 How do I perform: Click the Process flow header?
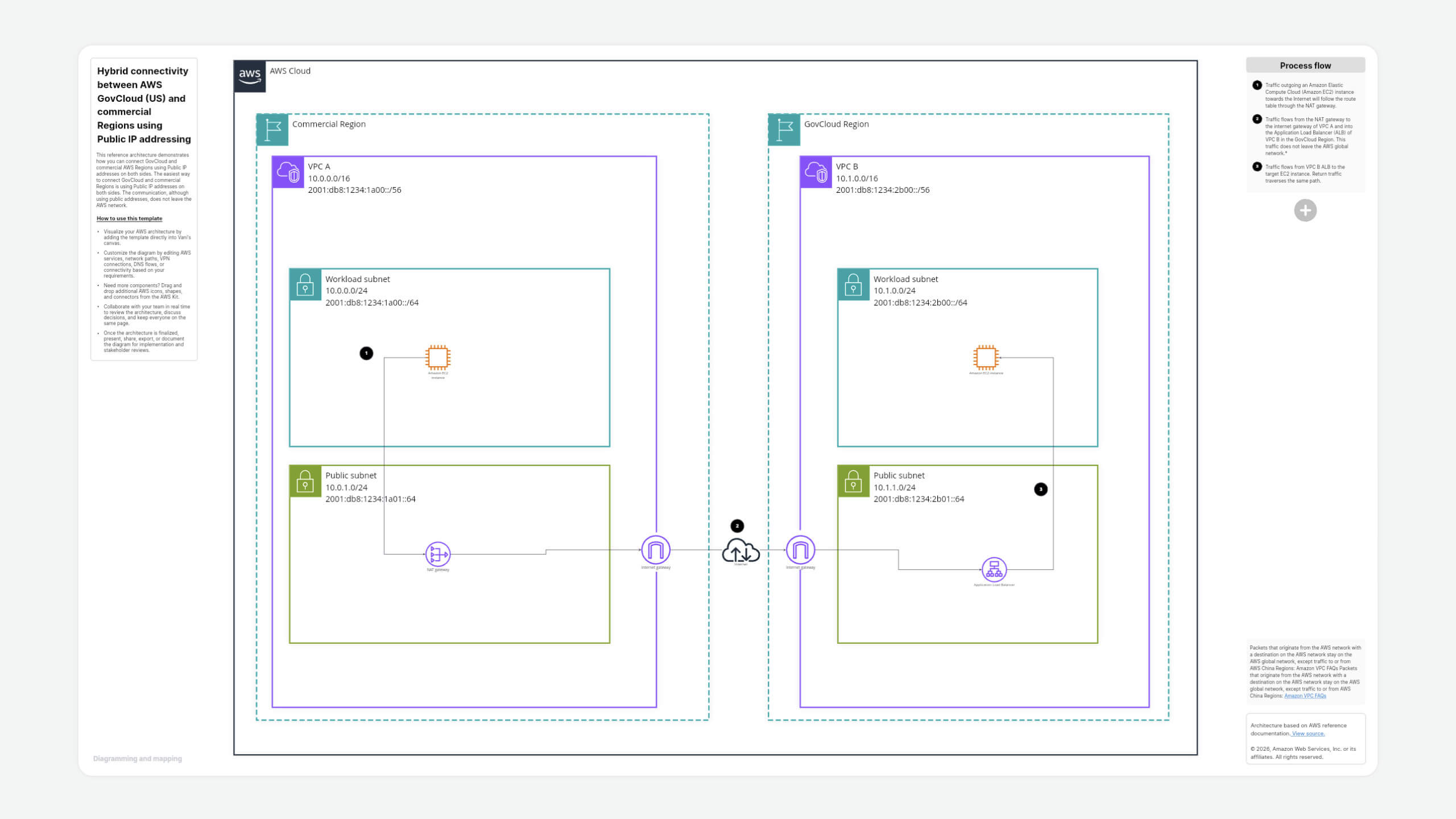tap(1305, 65)
